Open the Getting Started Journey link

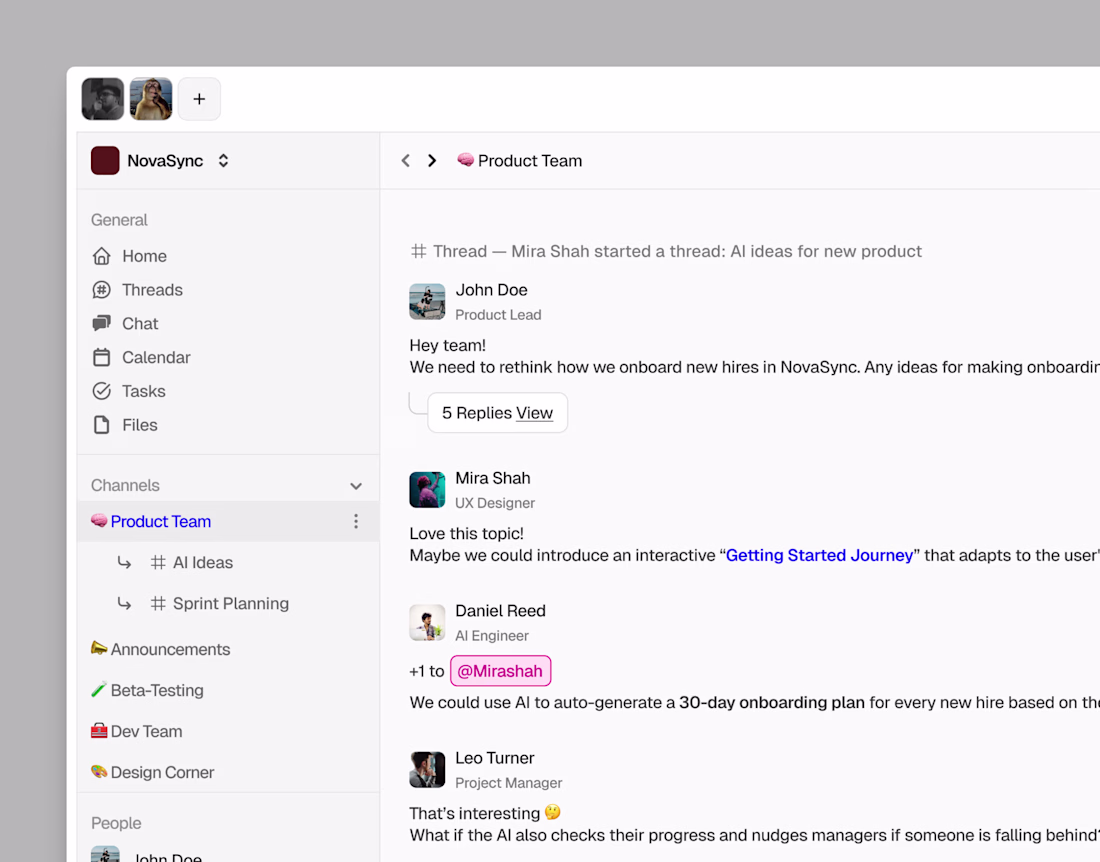point(819,555)
